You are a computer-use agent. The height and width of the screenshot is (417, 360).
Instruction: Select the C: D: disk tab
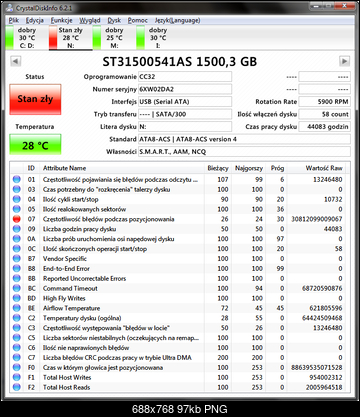(x=27, y=38)
